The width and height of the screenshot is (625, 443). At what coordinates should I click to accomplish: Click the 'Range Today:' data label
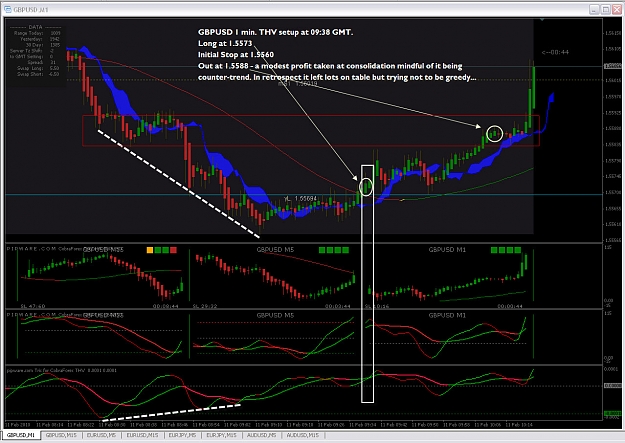(x=28, y=33)
